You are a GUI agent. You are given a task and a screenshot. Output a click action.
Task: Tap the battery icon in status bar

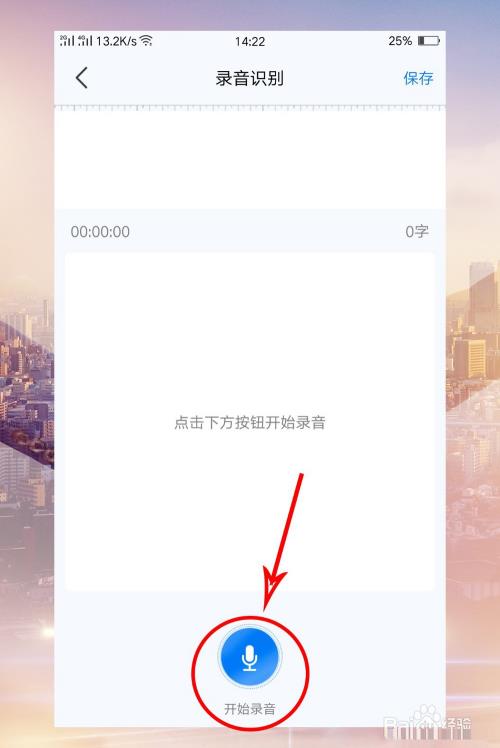point(428,41)
